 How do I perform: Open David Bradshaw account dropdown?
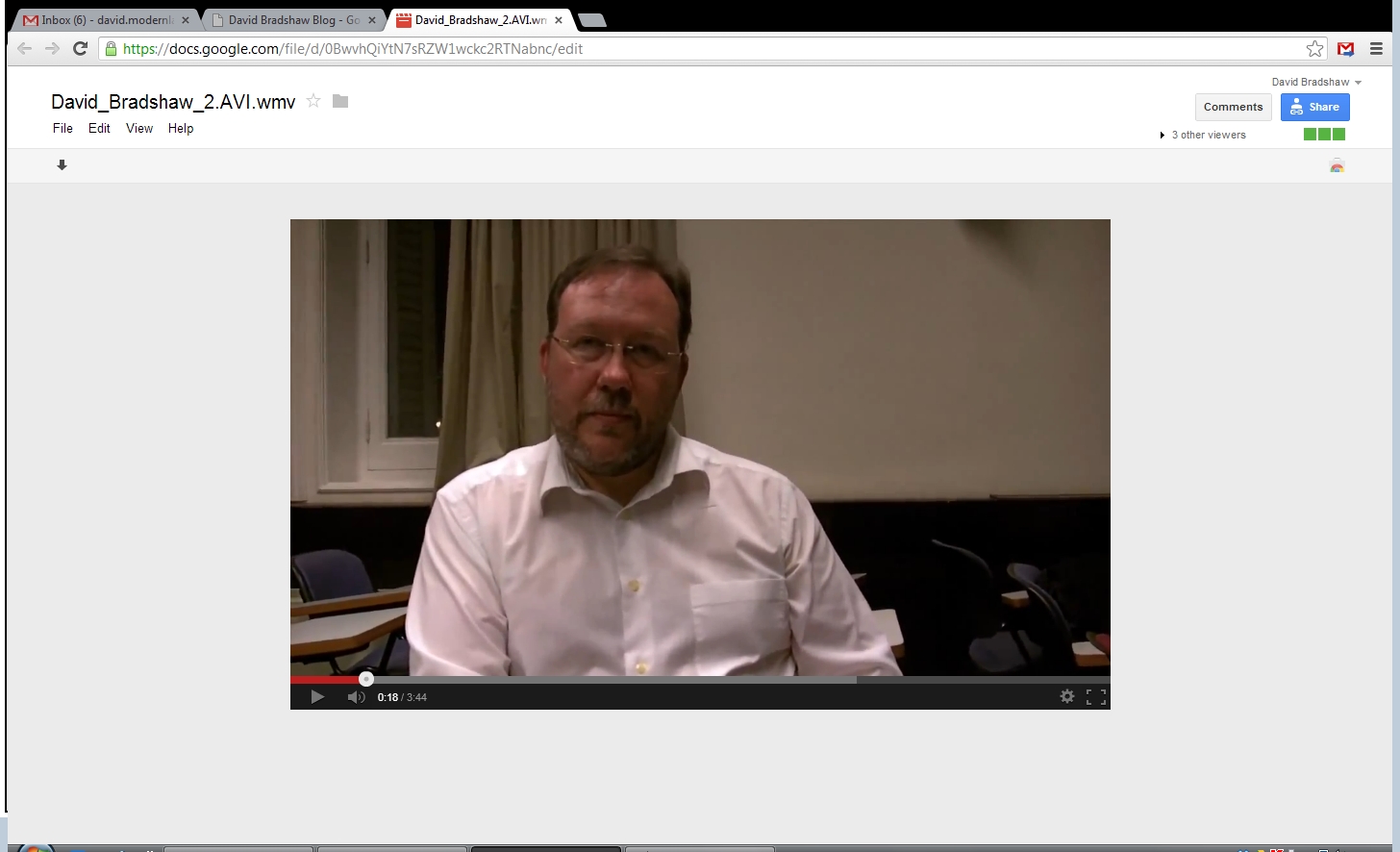click(1315, 82)
